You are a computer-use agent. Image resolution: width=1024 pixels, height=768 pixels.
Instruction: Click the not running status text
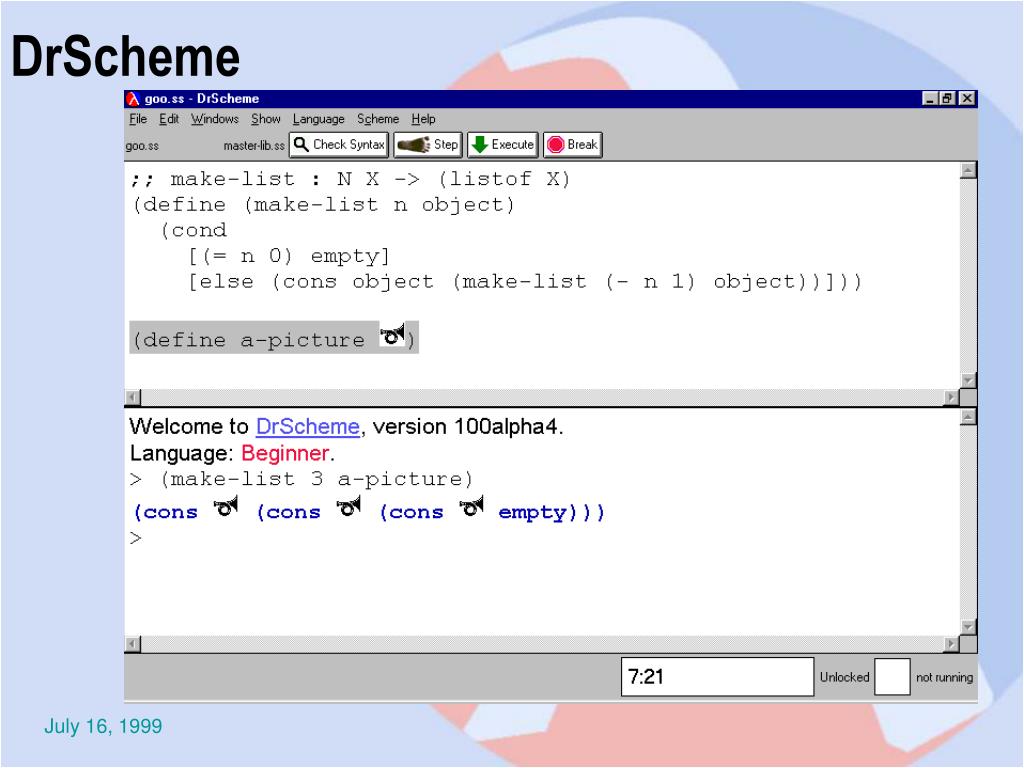point(944,678)
